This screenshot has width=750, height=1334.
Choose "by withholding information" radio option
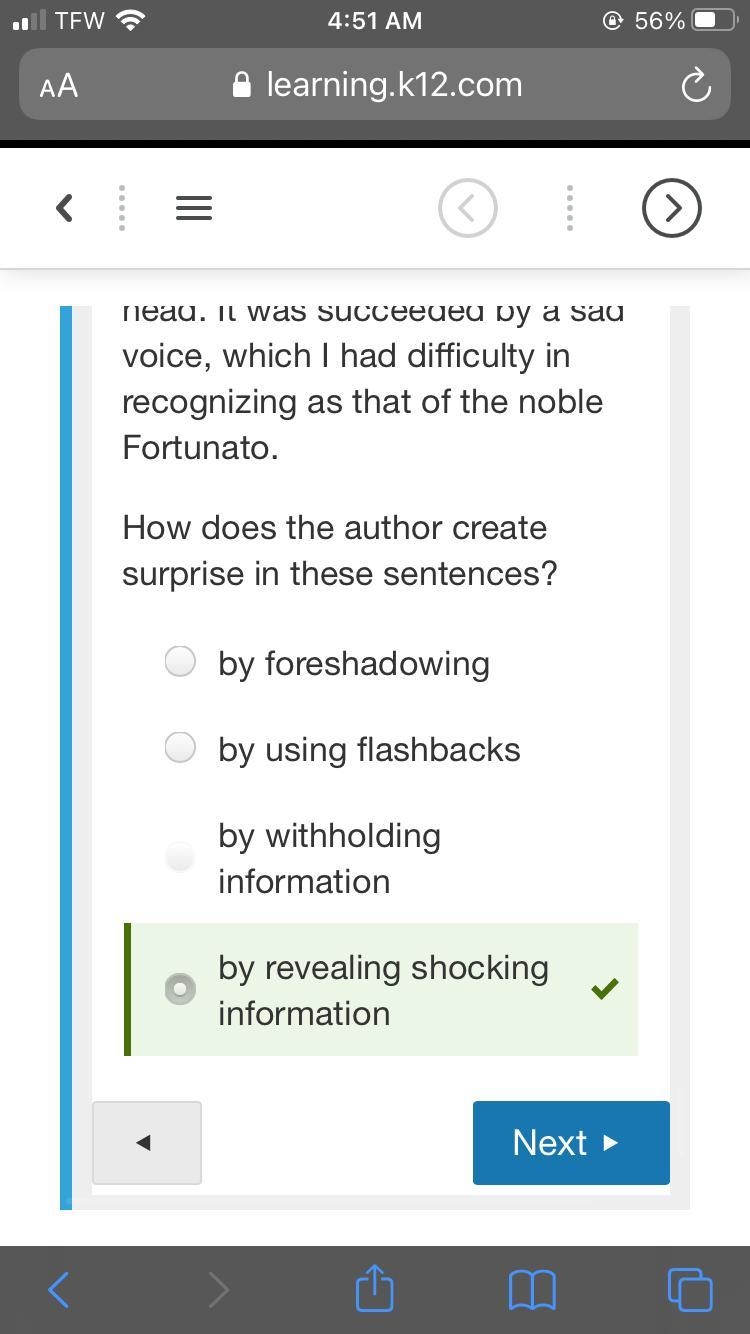tap(180, 857)
